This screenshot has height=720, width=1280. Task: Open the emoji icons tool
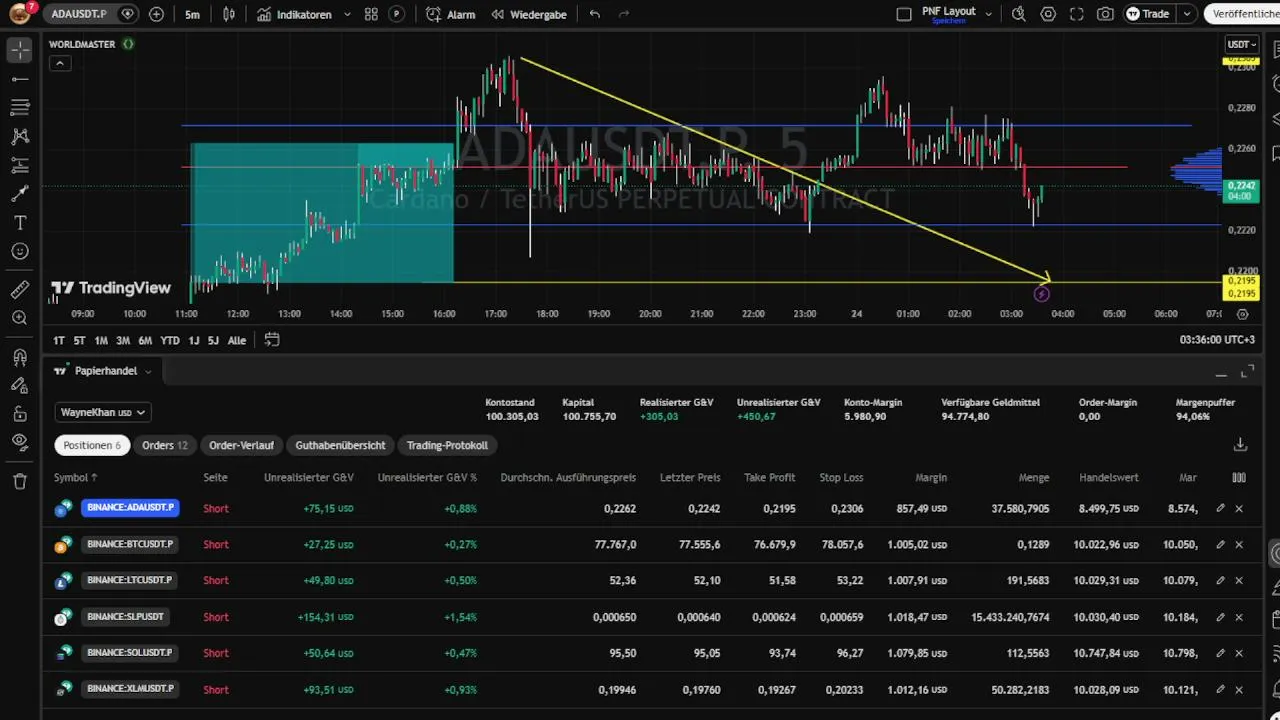click(x=20, y=251)
